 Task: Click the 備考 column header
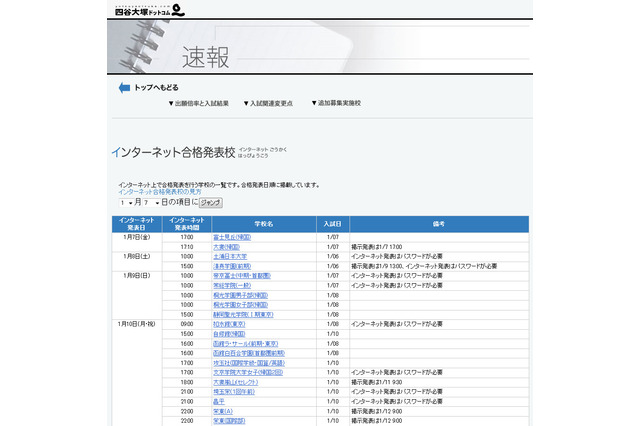pyautogui.click(x=439, y=224)
